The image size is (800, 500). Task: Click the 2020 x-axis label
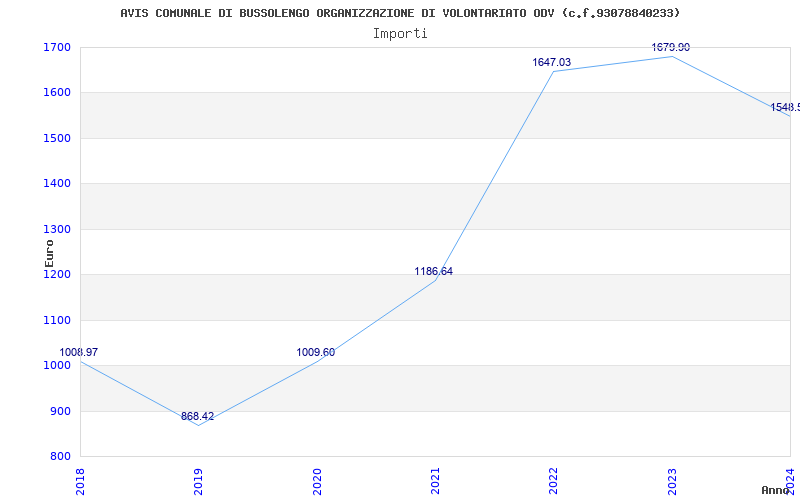[x=317, y=481]
